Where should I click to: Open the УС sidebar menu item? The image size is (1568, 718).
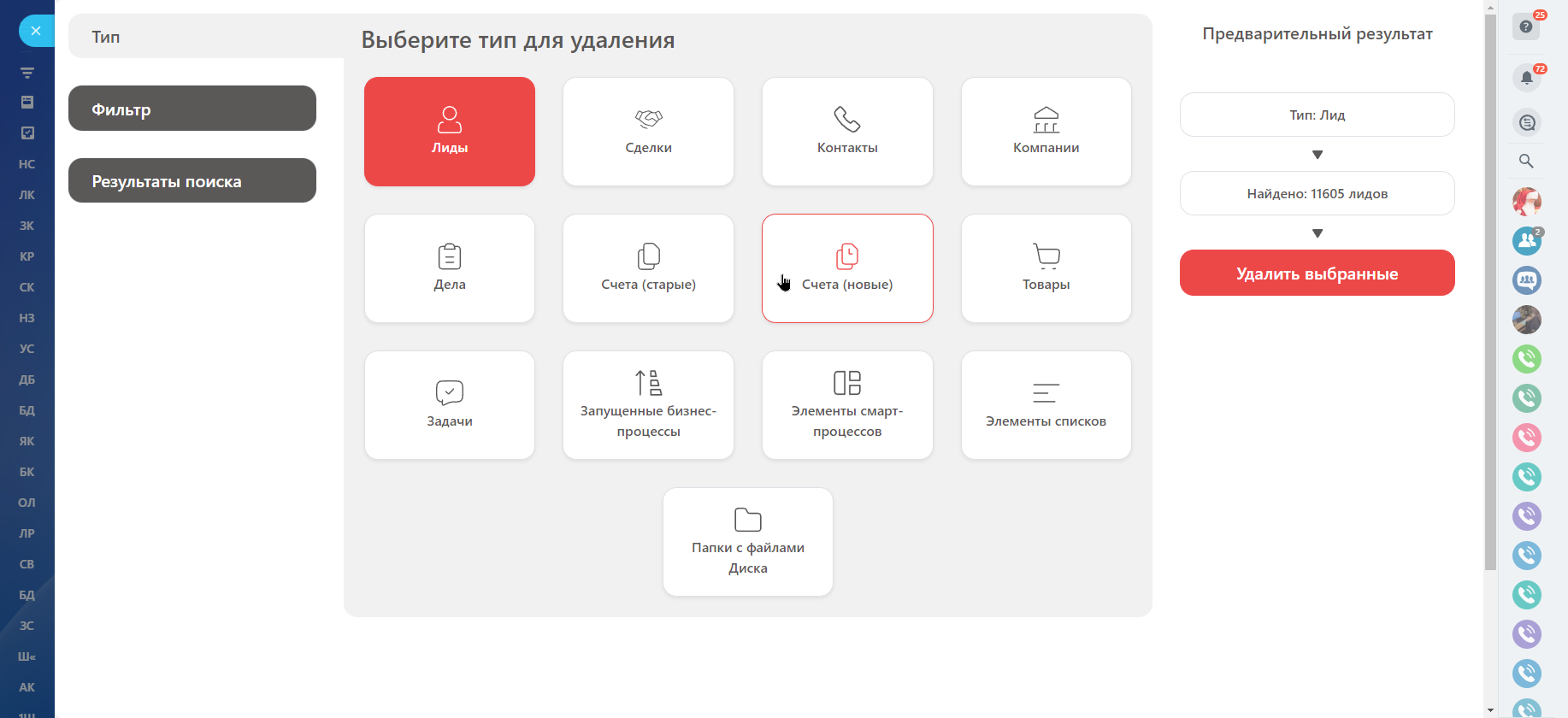[27, 349]
